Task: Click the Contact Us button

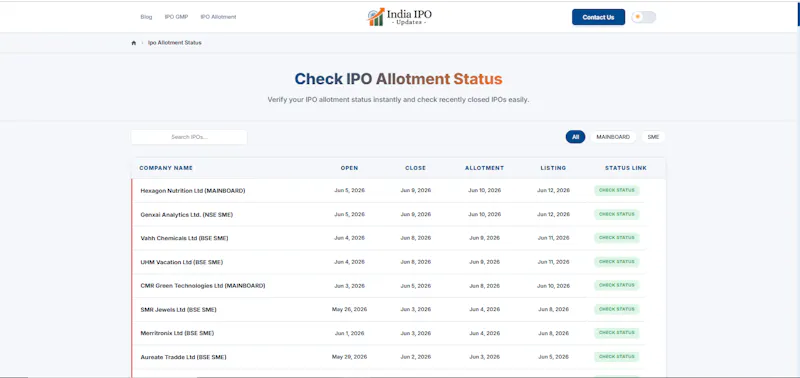Action: 598,17
